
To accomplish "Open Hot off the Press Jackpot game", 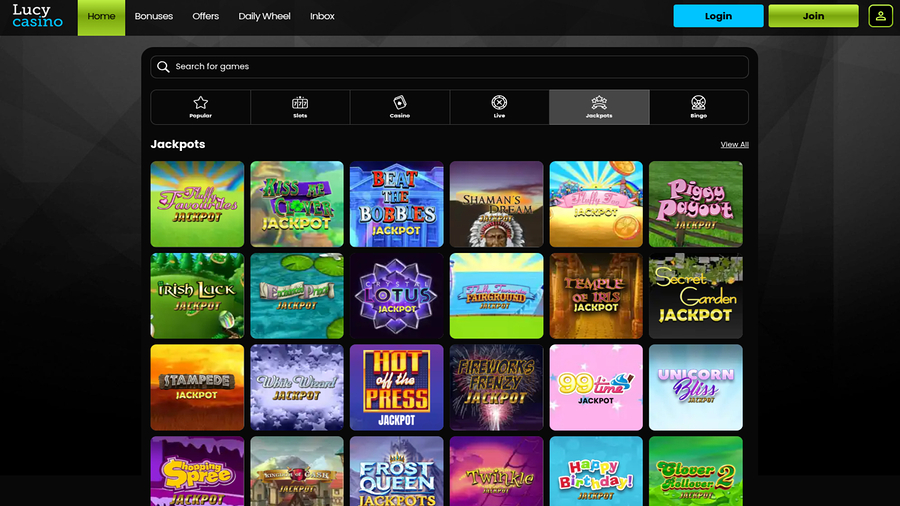I will tap(397, 388).
